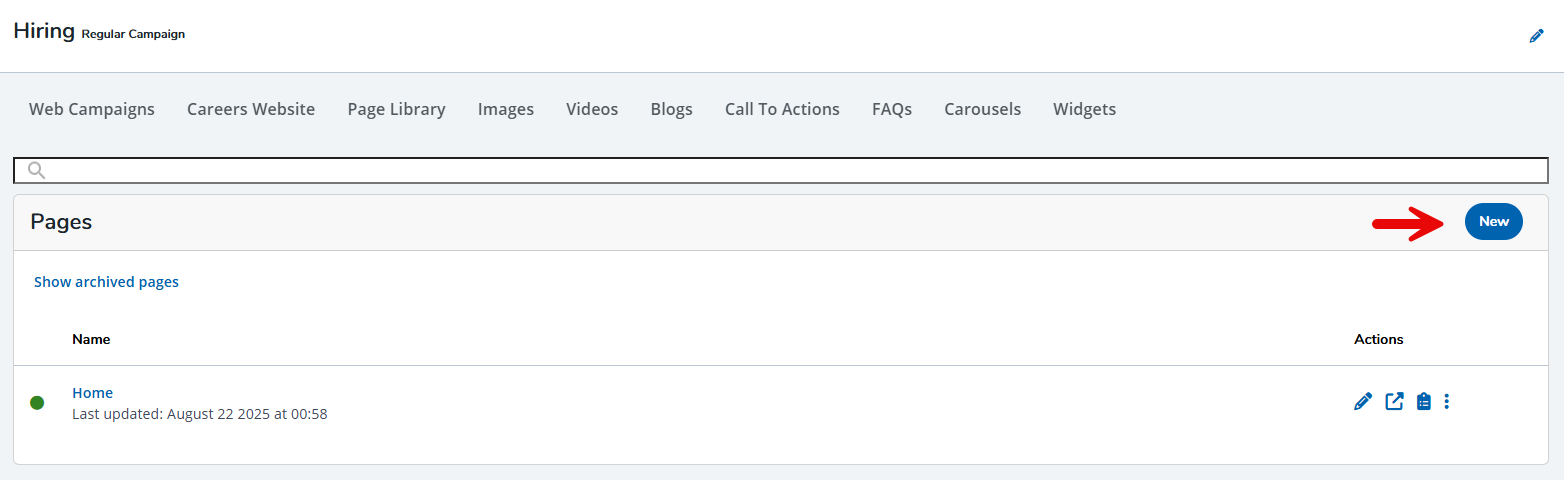Click the green status dot for Home
The width and height of the screenshot is (1564, 480).
[x=37, y=403]
